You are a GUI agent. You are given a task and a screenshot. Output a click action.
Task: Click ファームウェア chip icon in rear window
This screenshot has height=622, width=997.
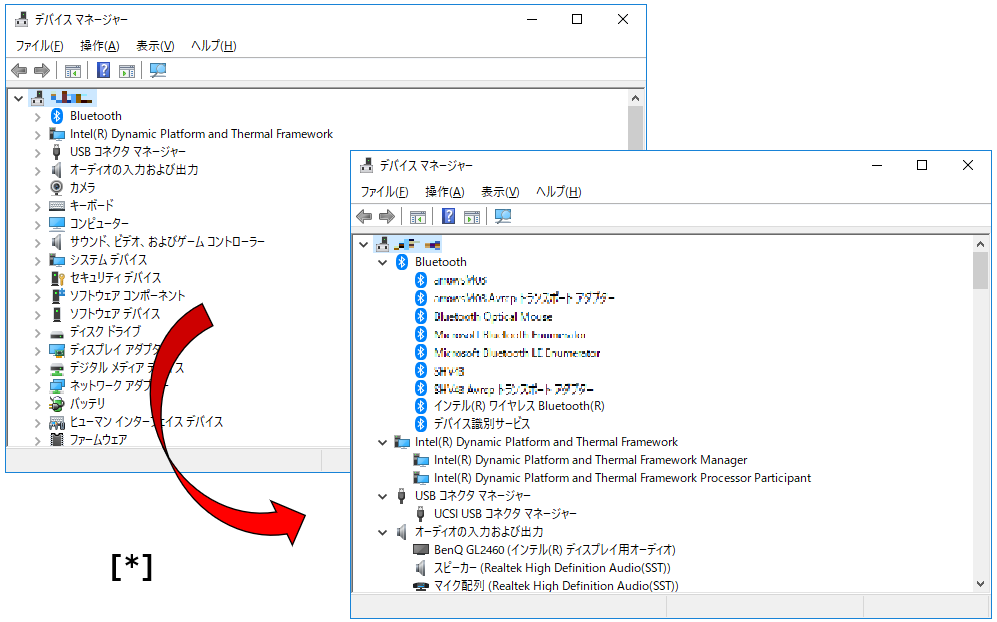pyautogui.click(x=57, y=439)
